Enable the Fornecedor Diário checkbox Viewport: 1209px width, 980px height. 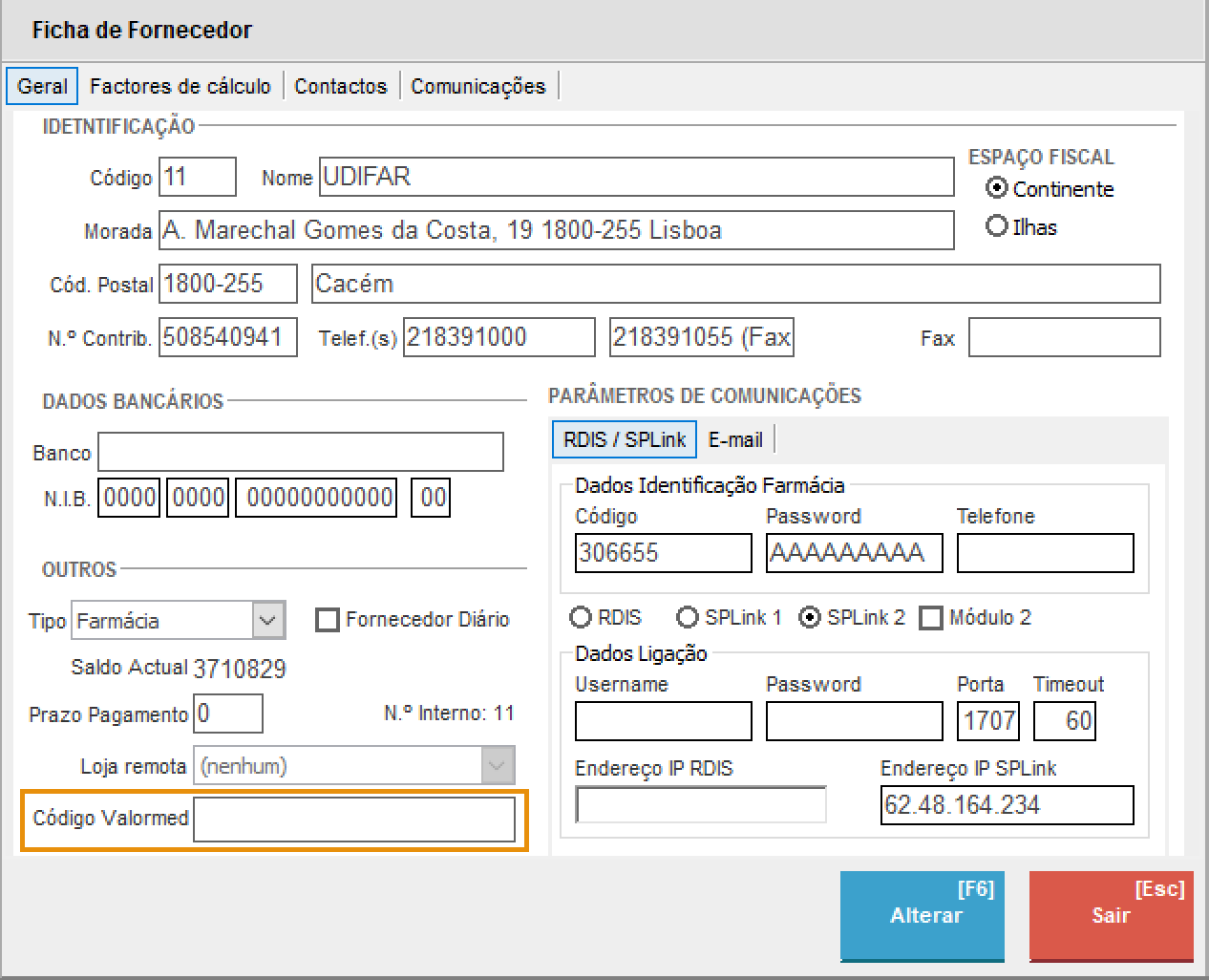click(x=328, y=620)
